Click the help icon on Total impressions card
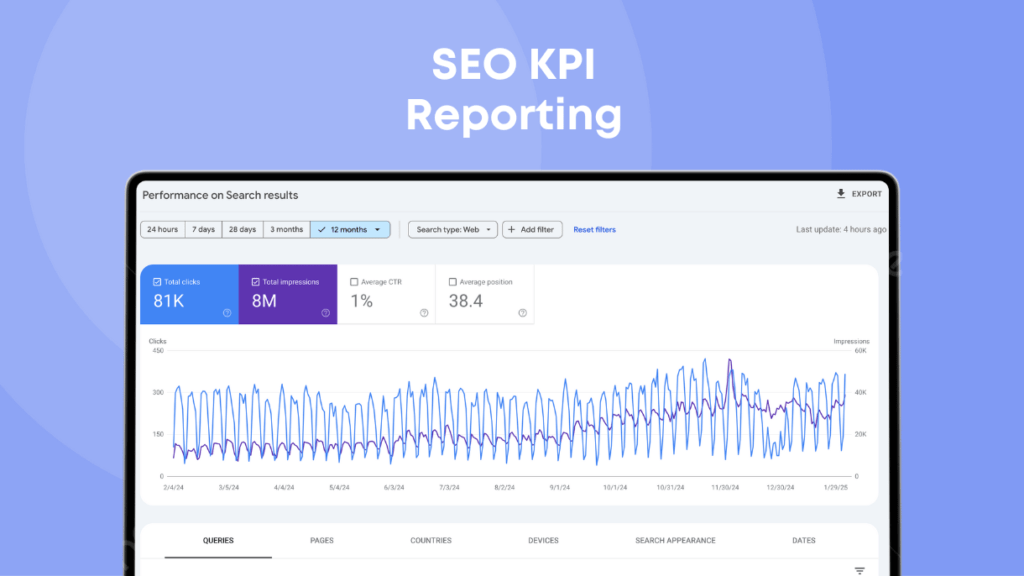 325,312
